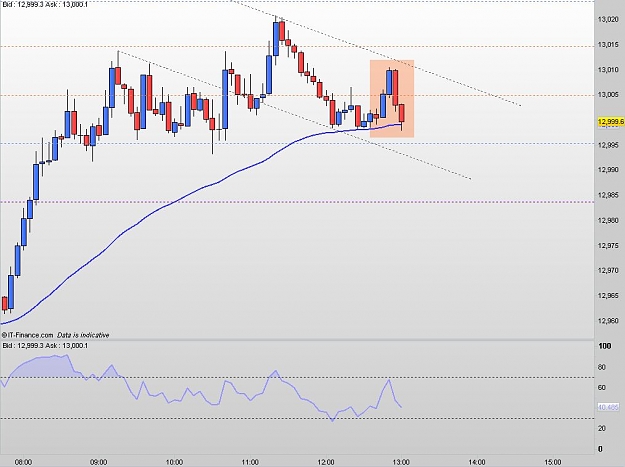The image size is (625, 467).
Task: Click the Bid/Ask quote in price panel header
Action: point(45,4)
